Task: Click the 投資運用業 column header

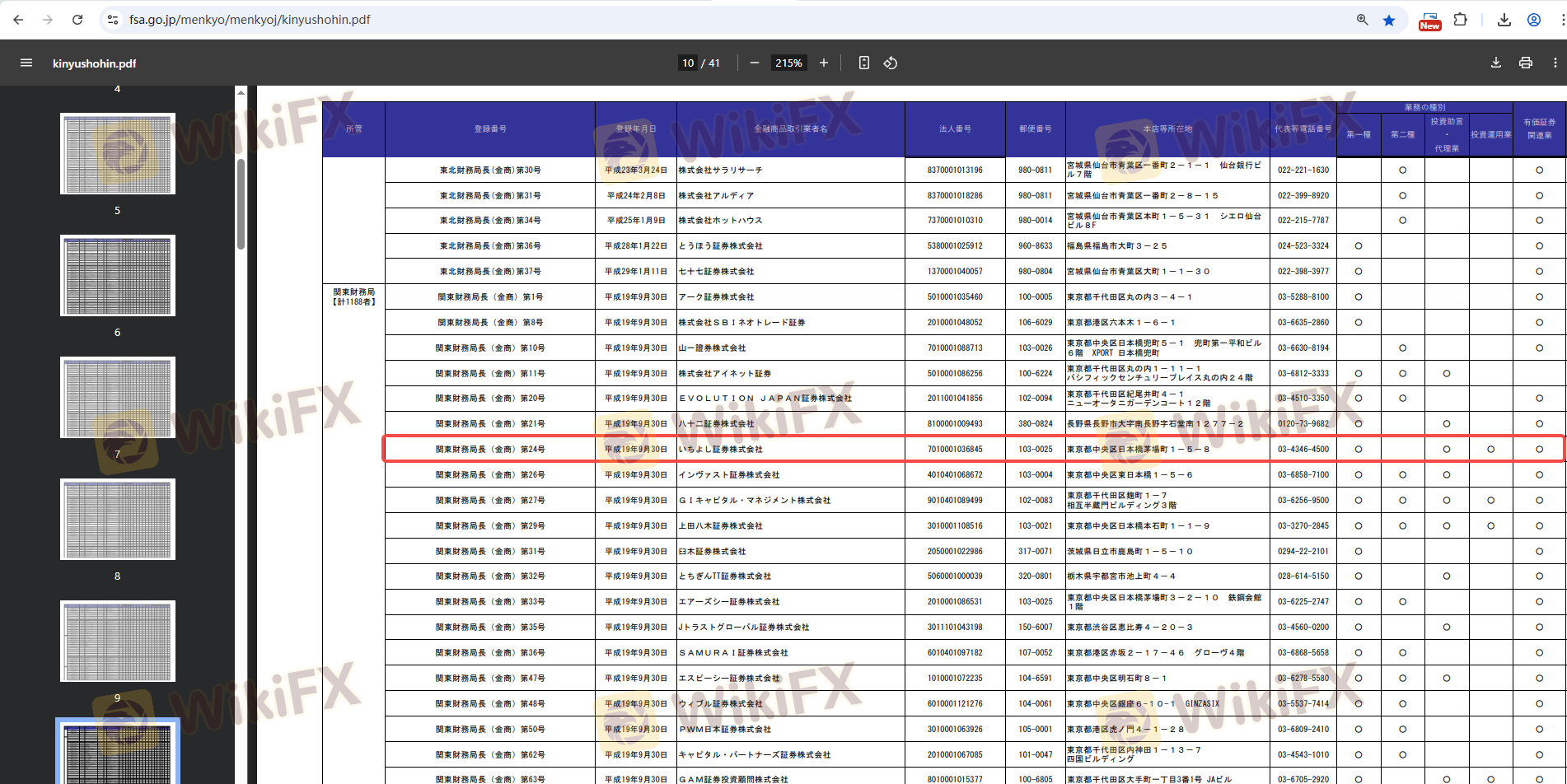Action: point(1491,135)
